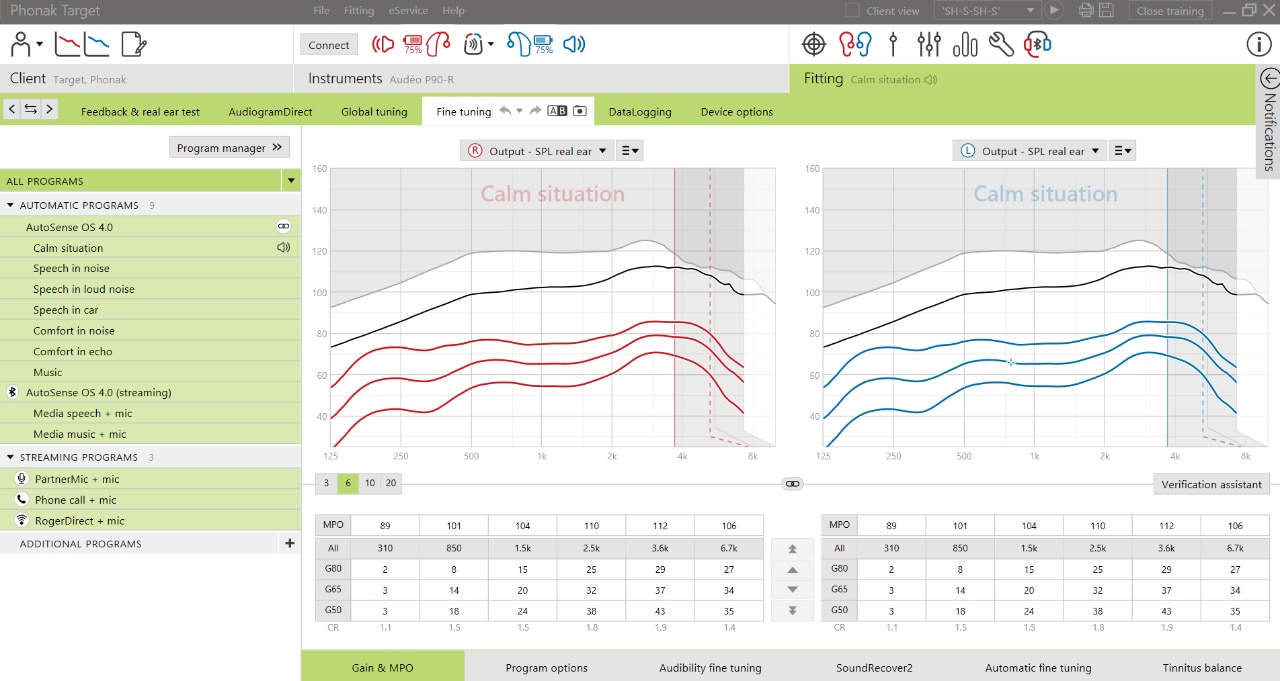Open the ALL PROGRAMS dropdown arrow
Image resolution: width=1280 pixels, height=681 pixels.
[x=291, y=181]
